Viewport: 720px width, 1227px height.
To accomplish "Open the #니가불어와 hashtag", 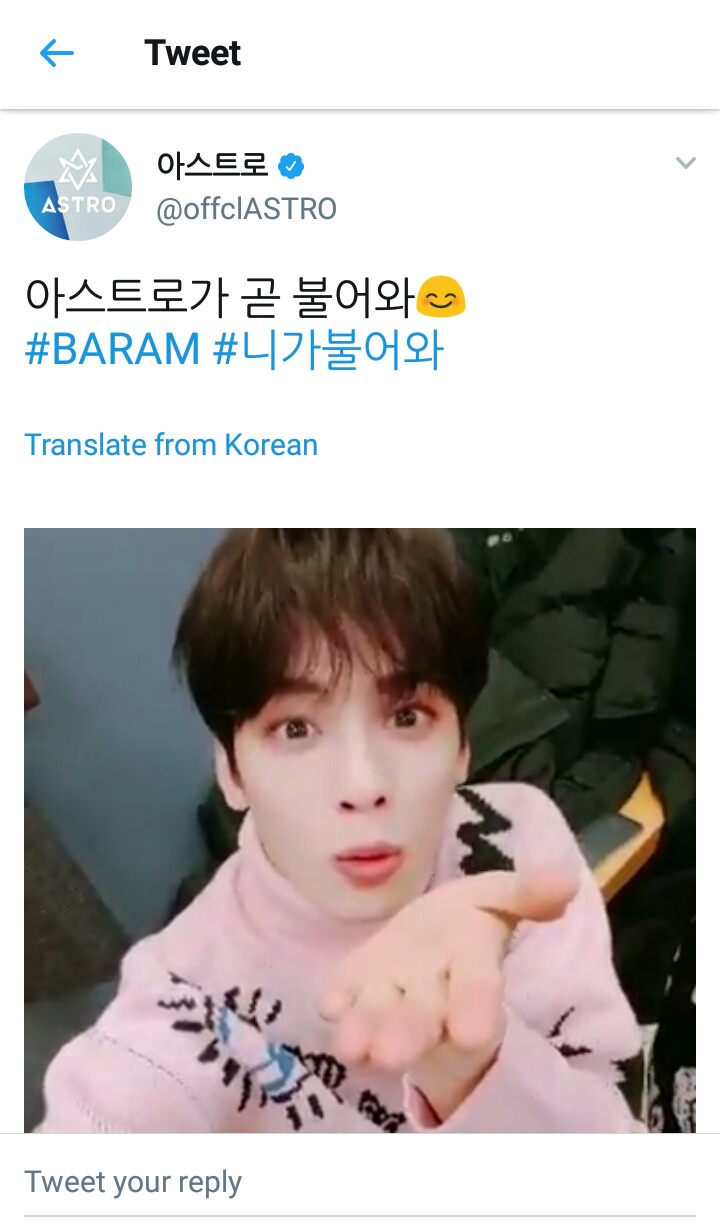I will tap(329, 351).
